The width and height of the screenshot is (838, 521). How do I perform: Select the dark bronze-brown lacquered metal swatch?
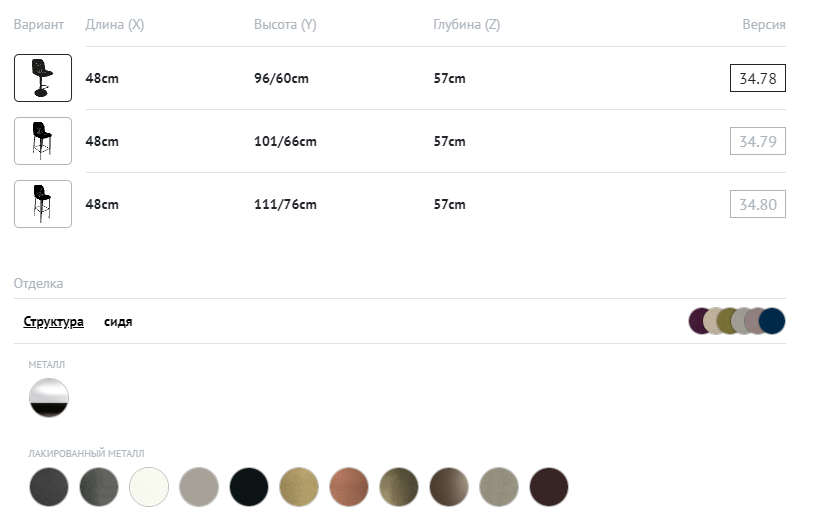point(449,487)
